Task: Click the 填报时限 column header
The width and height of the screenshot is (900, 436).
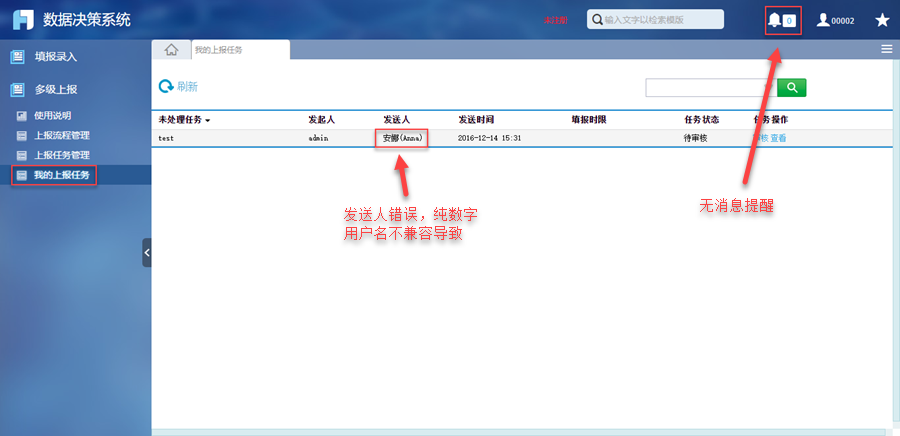Action: [x=588, y=120]
